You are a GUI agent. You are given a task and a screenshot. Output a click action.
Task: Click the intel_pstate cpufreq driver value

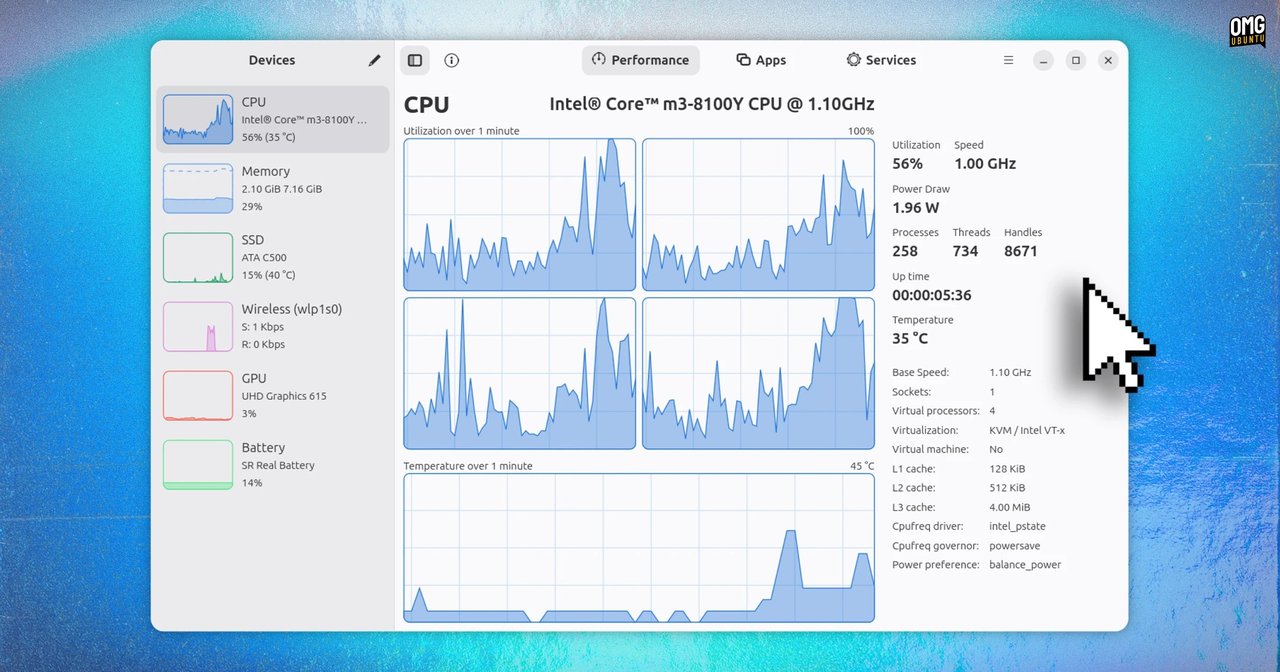[x=1017, y=526]
